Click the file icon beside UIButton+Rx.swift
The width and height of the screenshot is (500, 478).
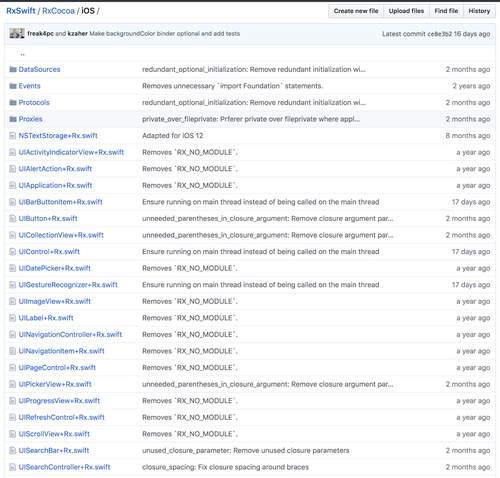(12, 218)
